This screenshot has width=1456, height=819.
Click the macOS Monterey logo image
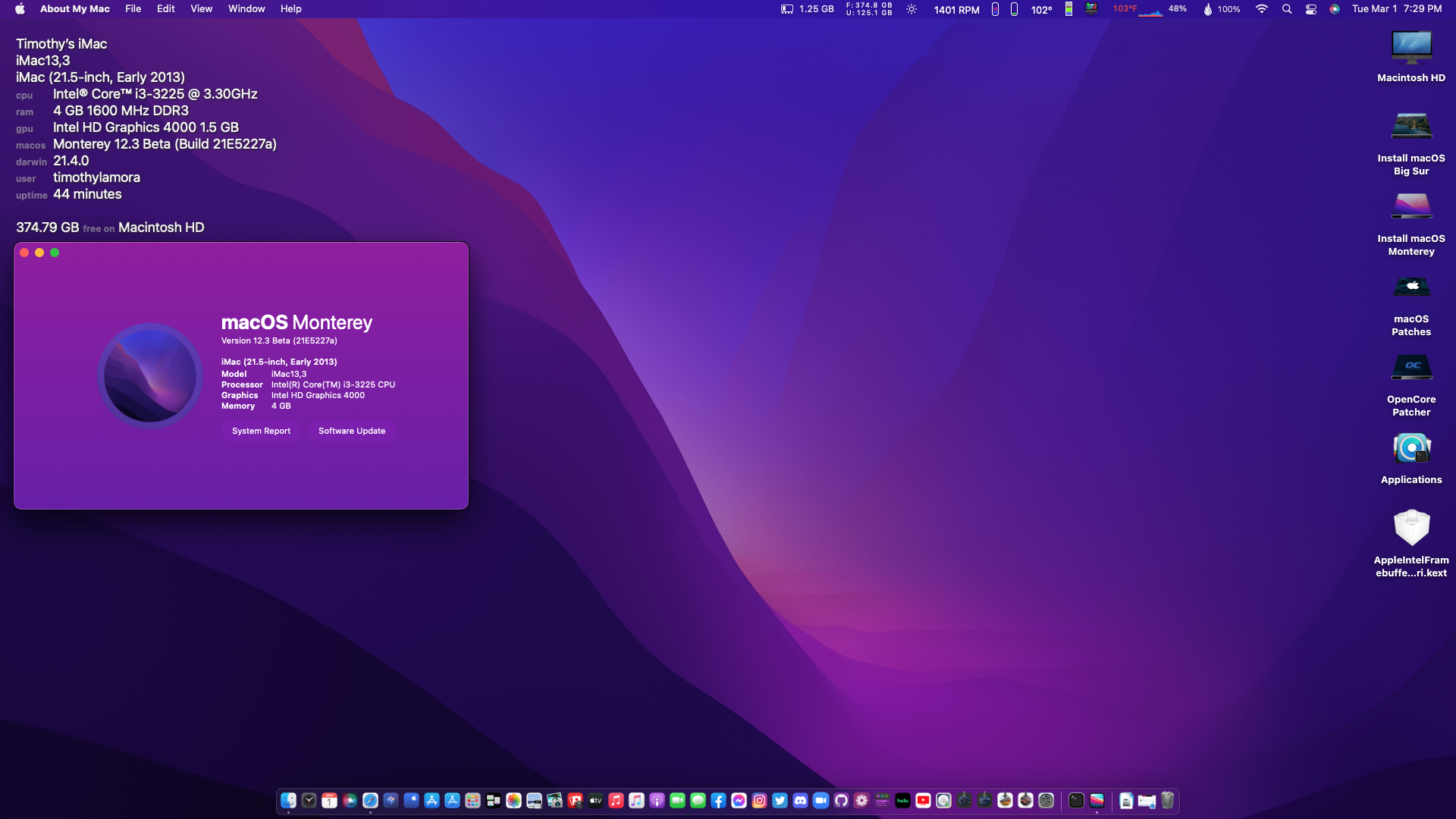150,375
